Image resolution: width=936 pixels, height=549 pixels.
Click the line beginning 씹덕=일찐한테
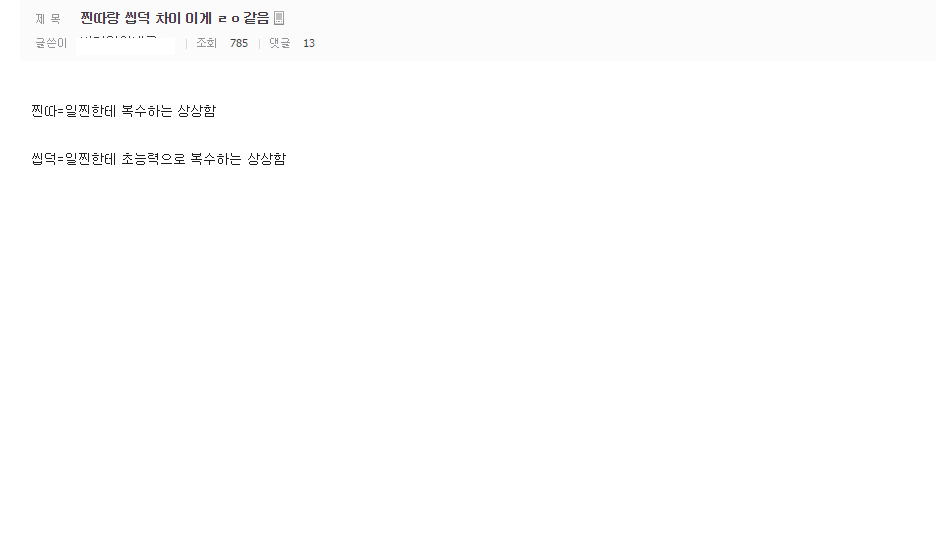(x=159, y=159)
